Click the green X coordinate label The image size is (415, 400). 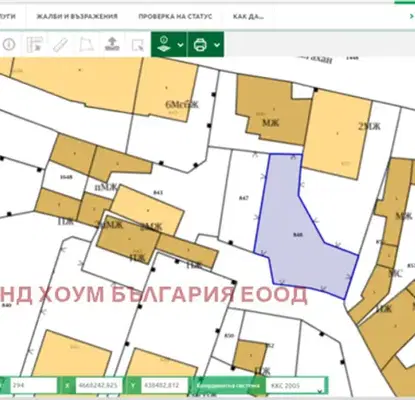[x=68, y=386]
